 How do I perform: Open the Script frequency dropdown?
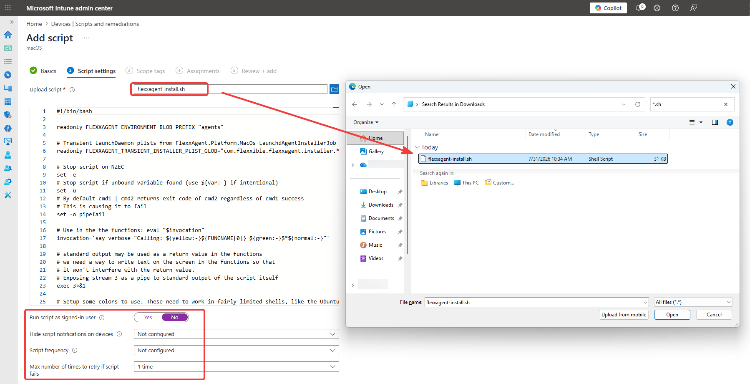tap(236, 351)
